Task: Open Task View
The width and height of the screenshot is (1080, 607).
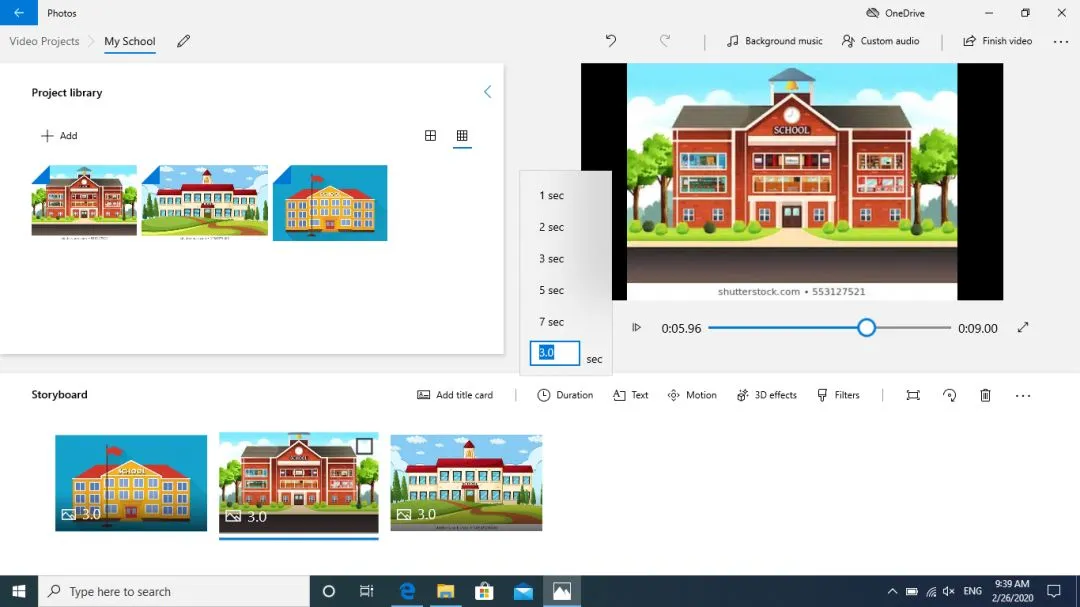Action: point(366,591)
